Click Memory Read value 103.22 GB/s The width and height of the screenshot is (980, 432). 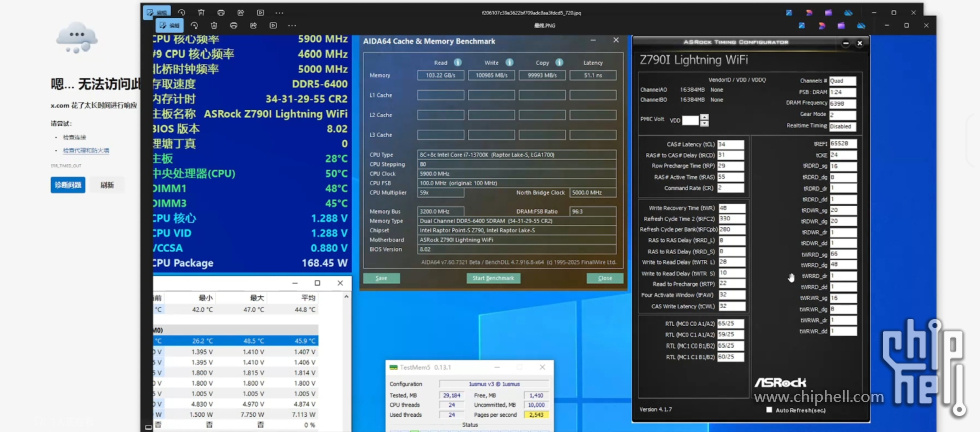tap(441, 75)
